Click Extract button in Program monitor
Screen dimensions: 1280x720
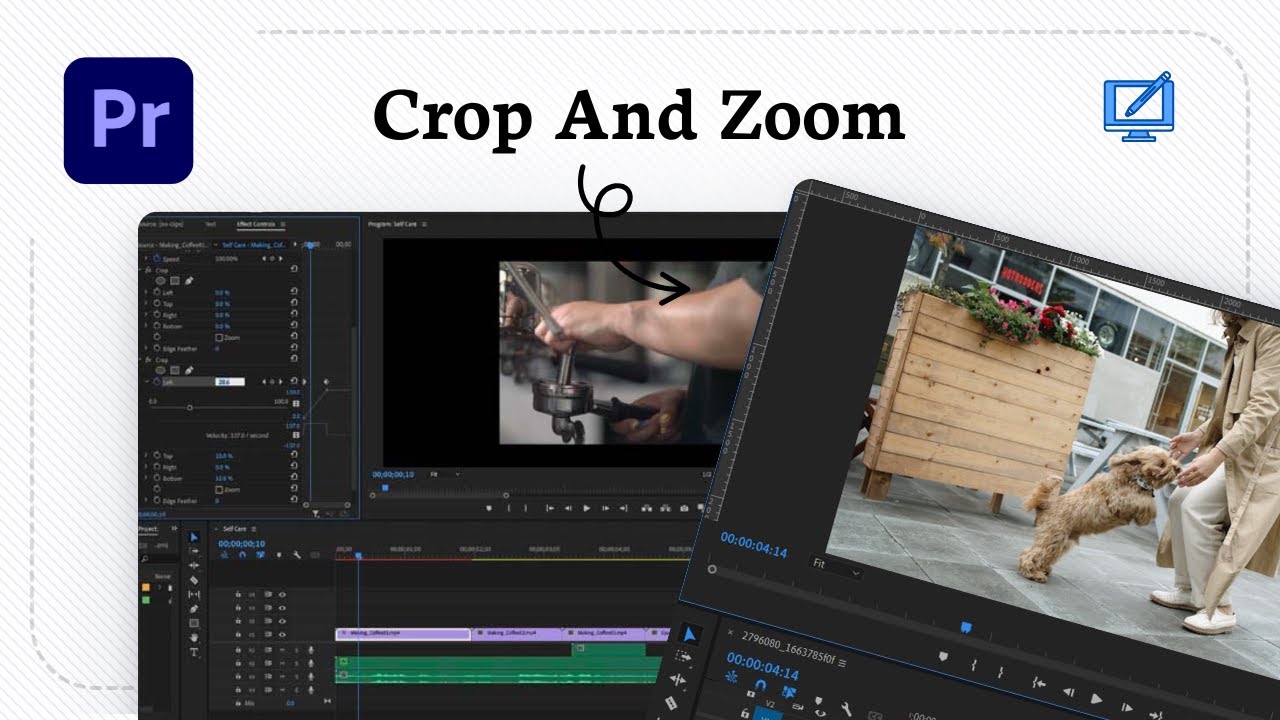tap(665, 508)
